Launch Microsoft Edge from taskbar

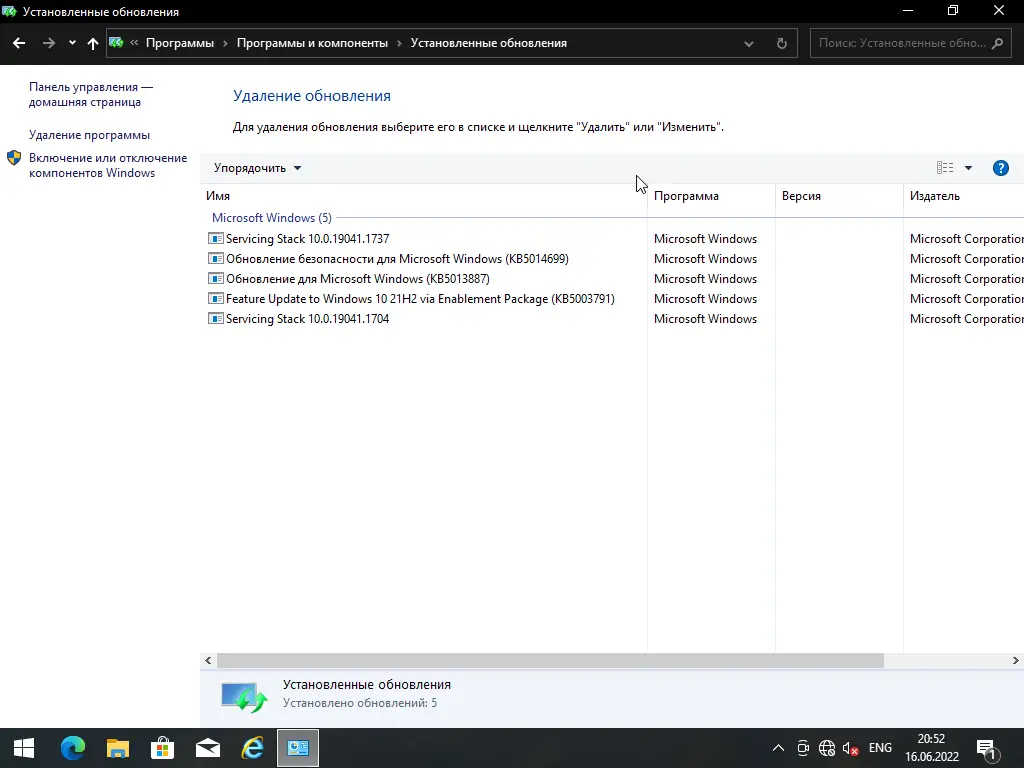(x=73, y=748)
